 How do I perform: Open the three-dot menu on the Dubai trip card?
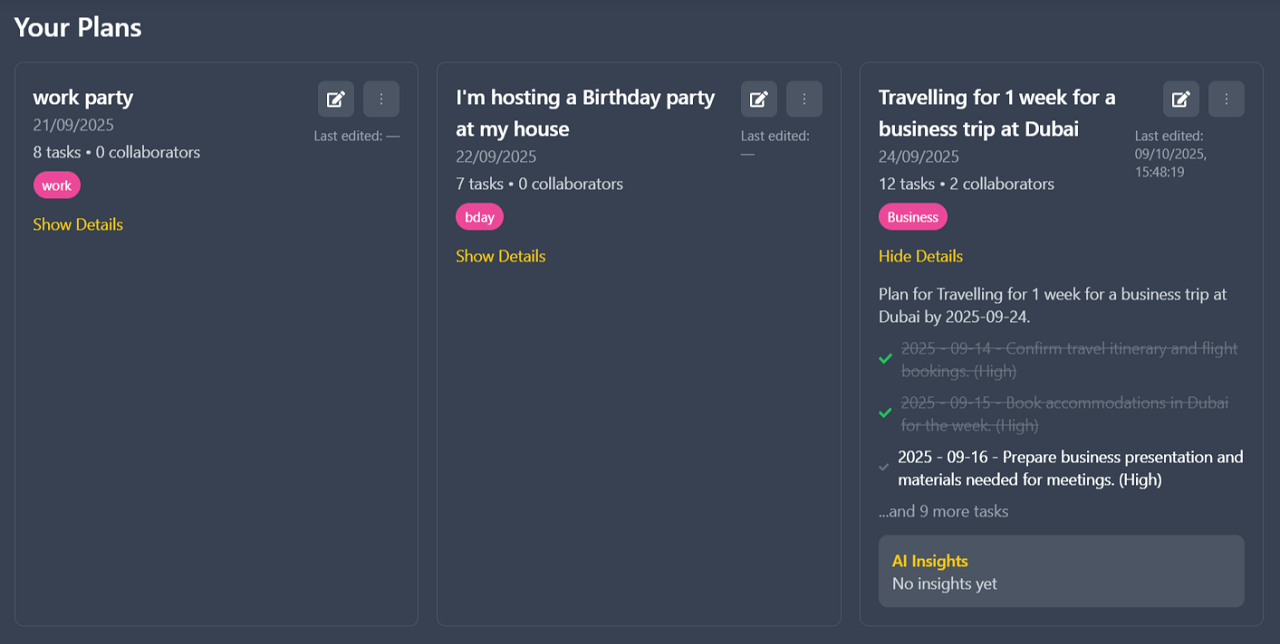coord(1226,99)
